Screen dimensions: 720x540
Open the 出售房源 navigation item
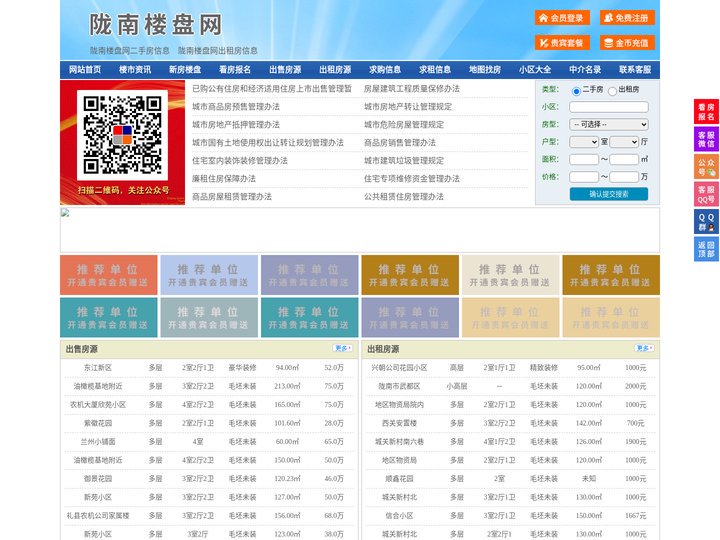[285, 70]
